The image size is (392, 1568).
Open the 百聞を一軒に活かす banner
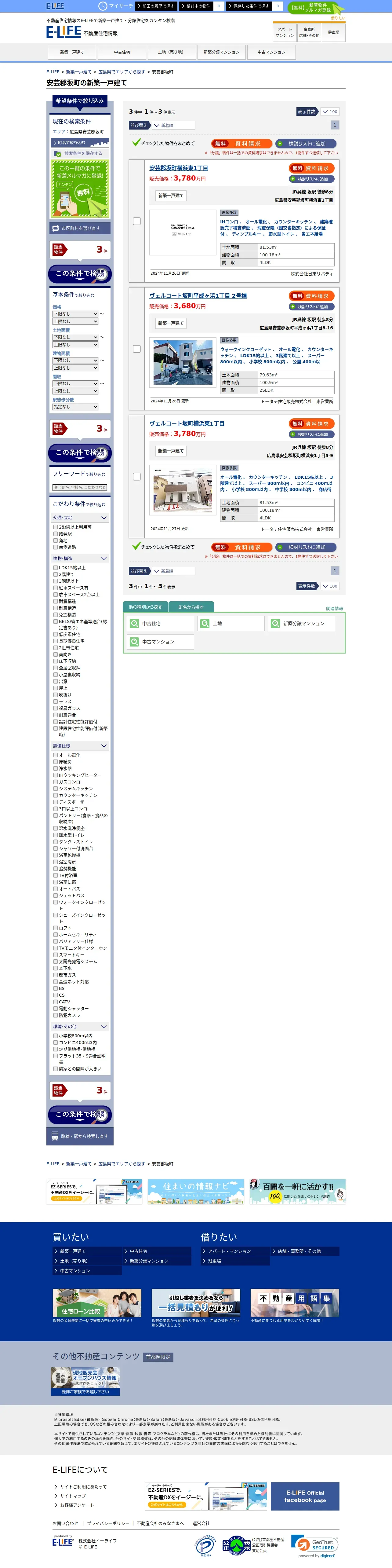(x=298, y=1191)
